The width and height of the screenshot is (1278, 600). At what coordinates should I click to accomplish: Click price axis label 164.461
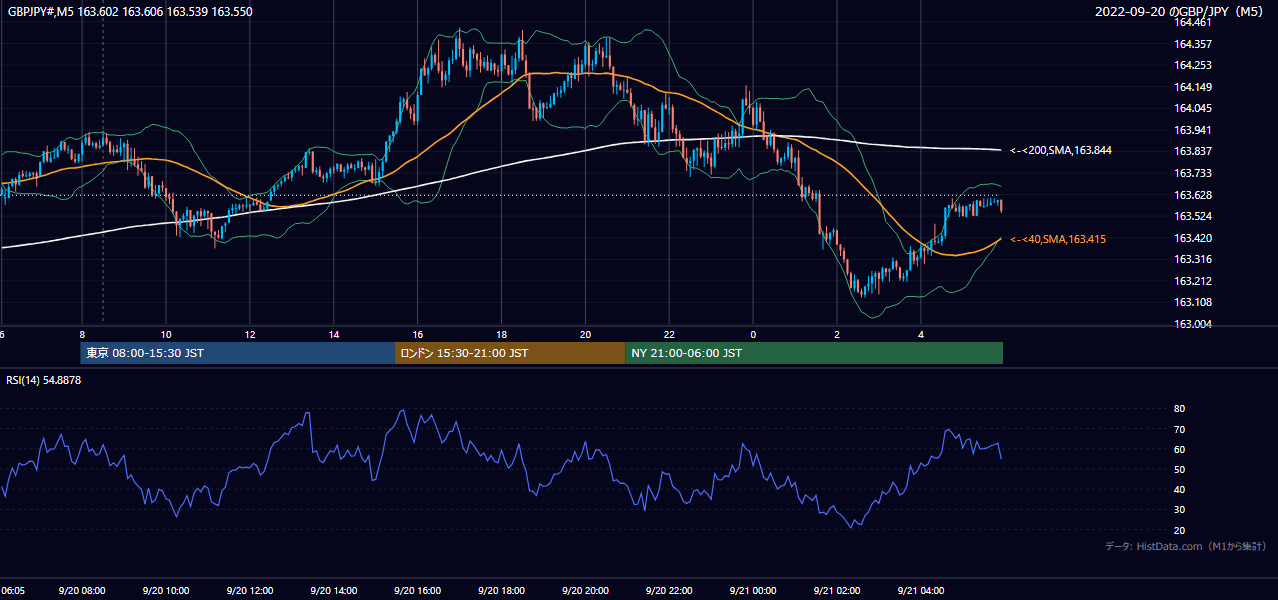(1195, 22)
